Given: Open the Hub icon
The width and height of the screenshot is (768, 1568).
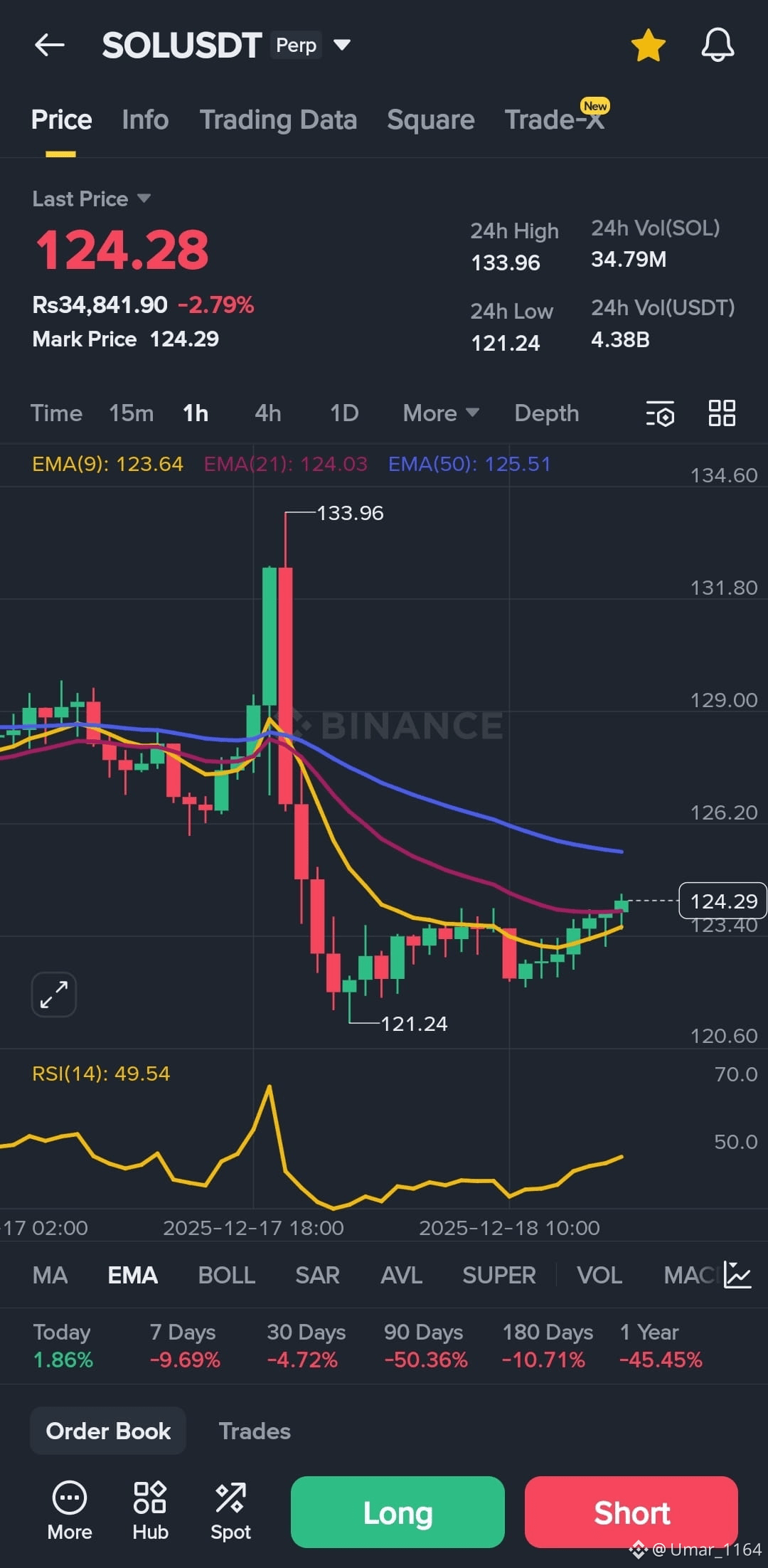Looking at the screenshot, I should point(150,1511).
